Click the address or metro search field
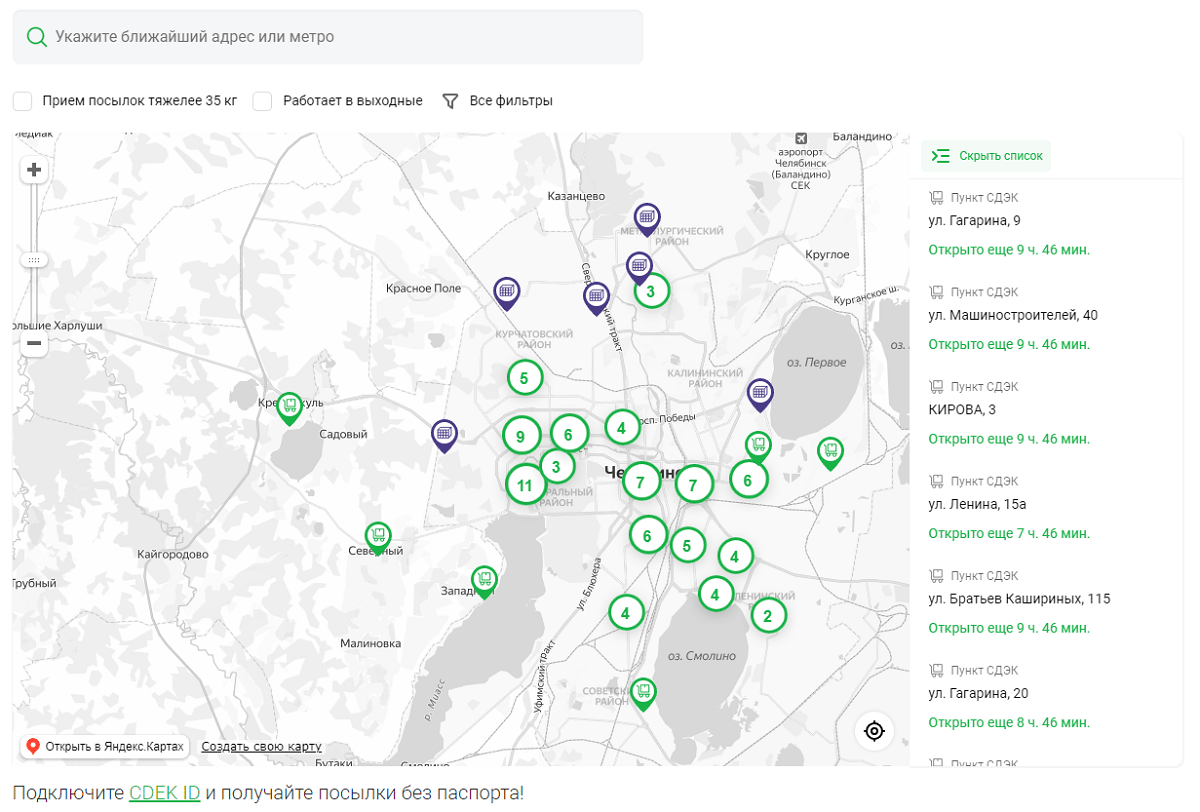The height and width of the screenshot is (812, 1200). coord(327,37)
